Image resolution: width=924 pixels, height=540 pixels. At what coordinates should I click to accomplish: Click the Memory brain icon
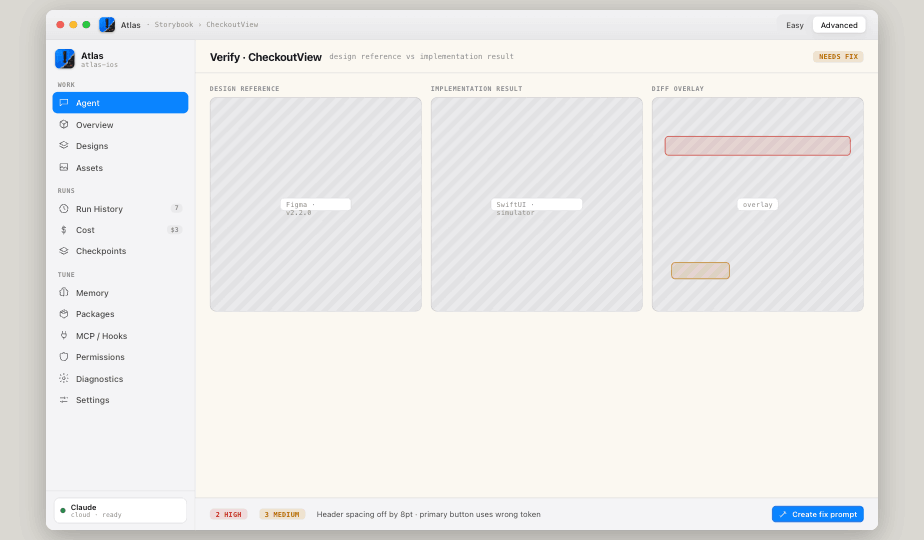64,292
